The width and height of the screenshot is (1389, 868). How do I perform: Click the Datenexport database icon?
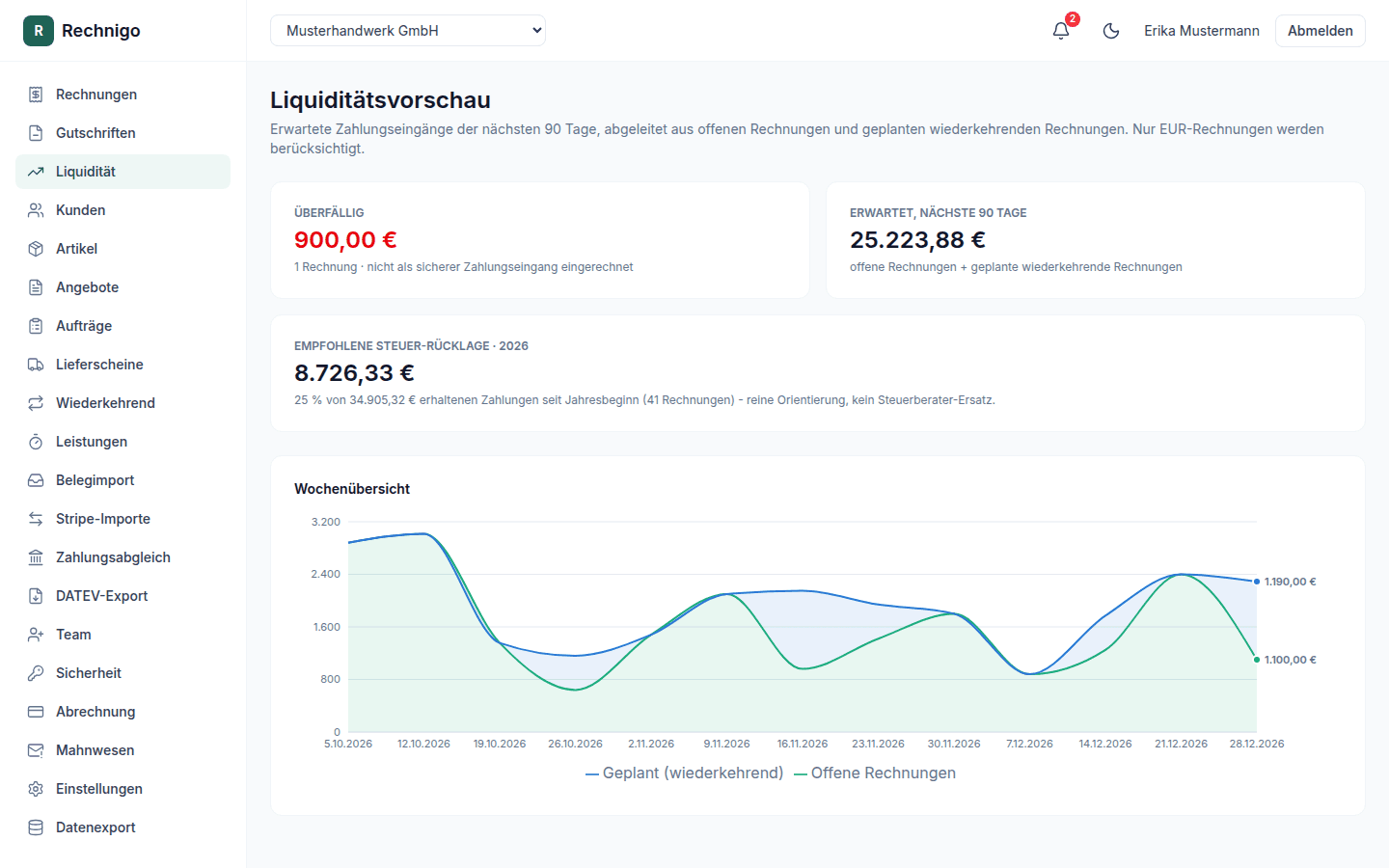coord(36,827)
